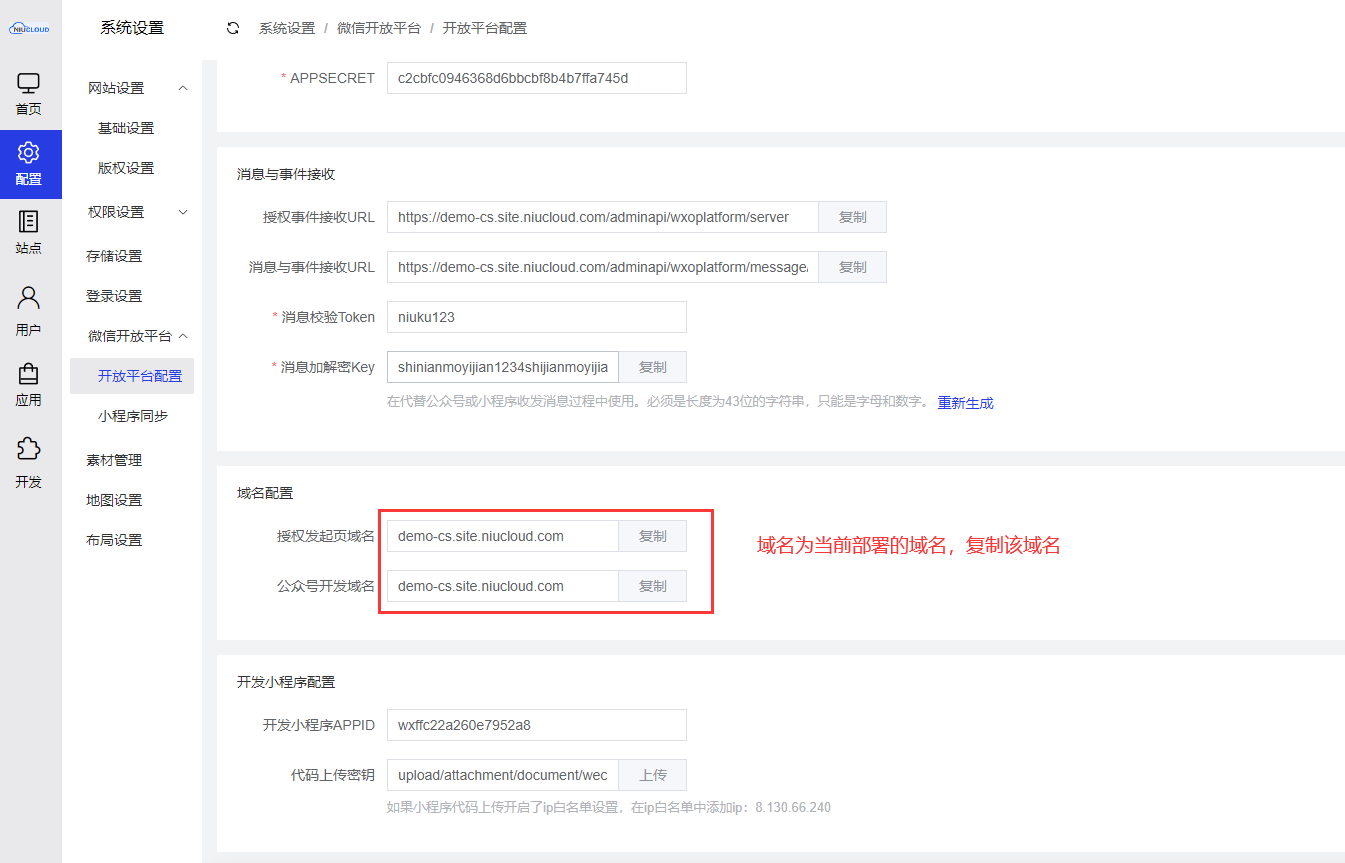Click the NIUCLOUD logo
Screen dimensions: 1345x863
point(29,29)
